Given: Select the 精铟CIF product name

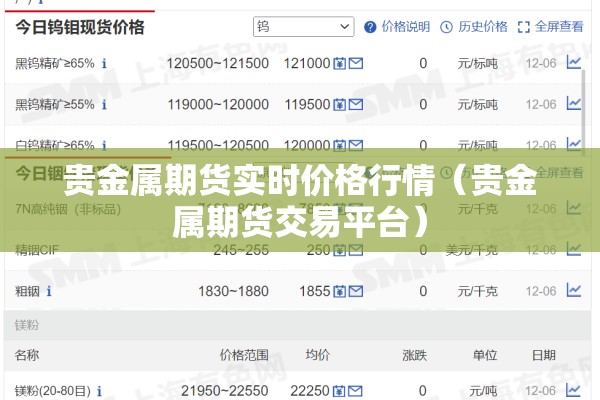Looking at the screenshot, I should (37, 250).
